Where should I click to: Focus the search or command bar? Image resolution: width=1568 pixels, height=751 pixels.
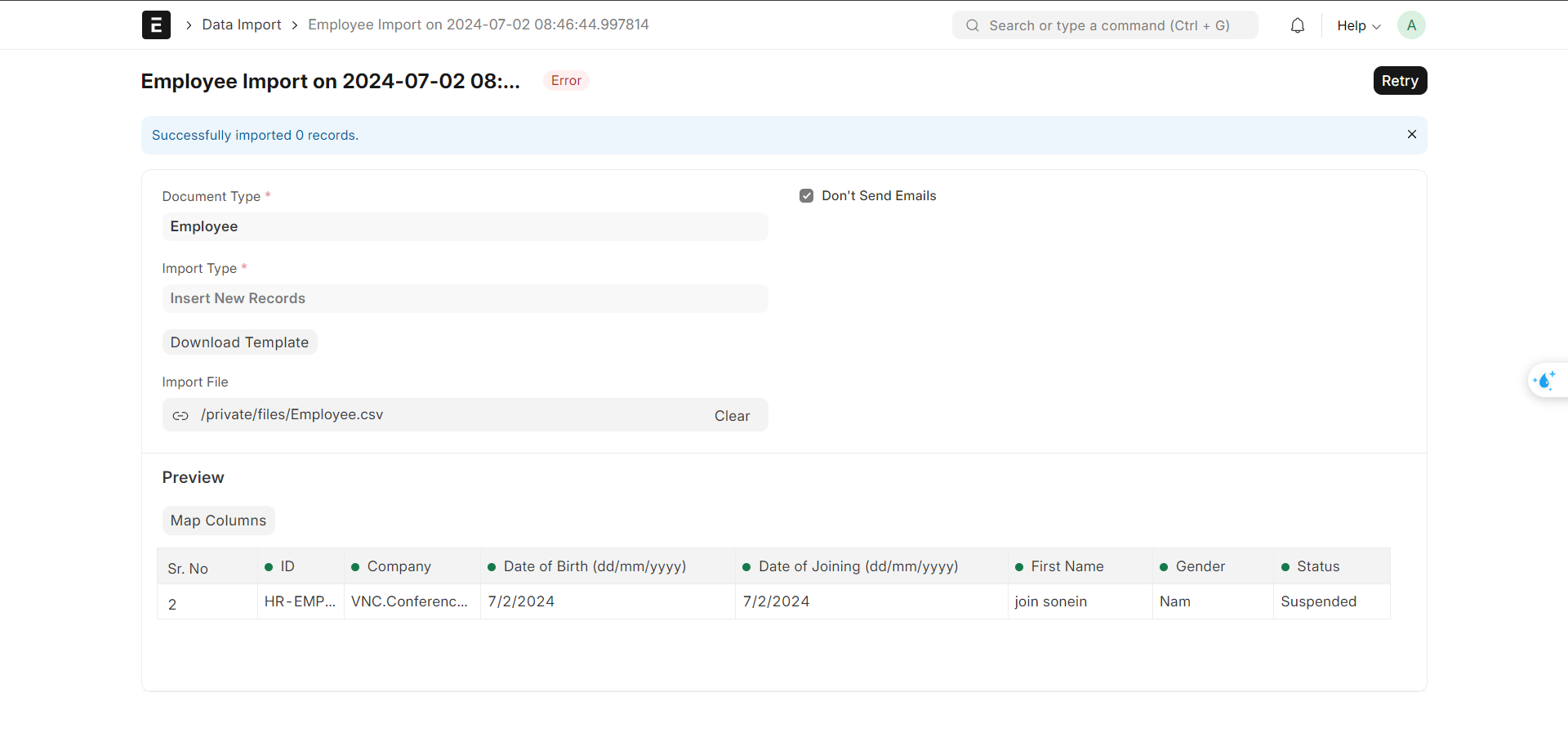[x=1105, y=25]
